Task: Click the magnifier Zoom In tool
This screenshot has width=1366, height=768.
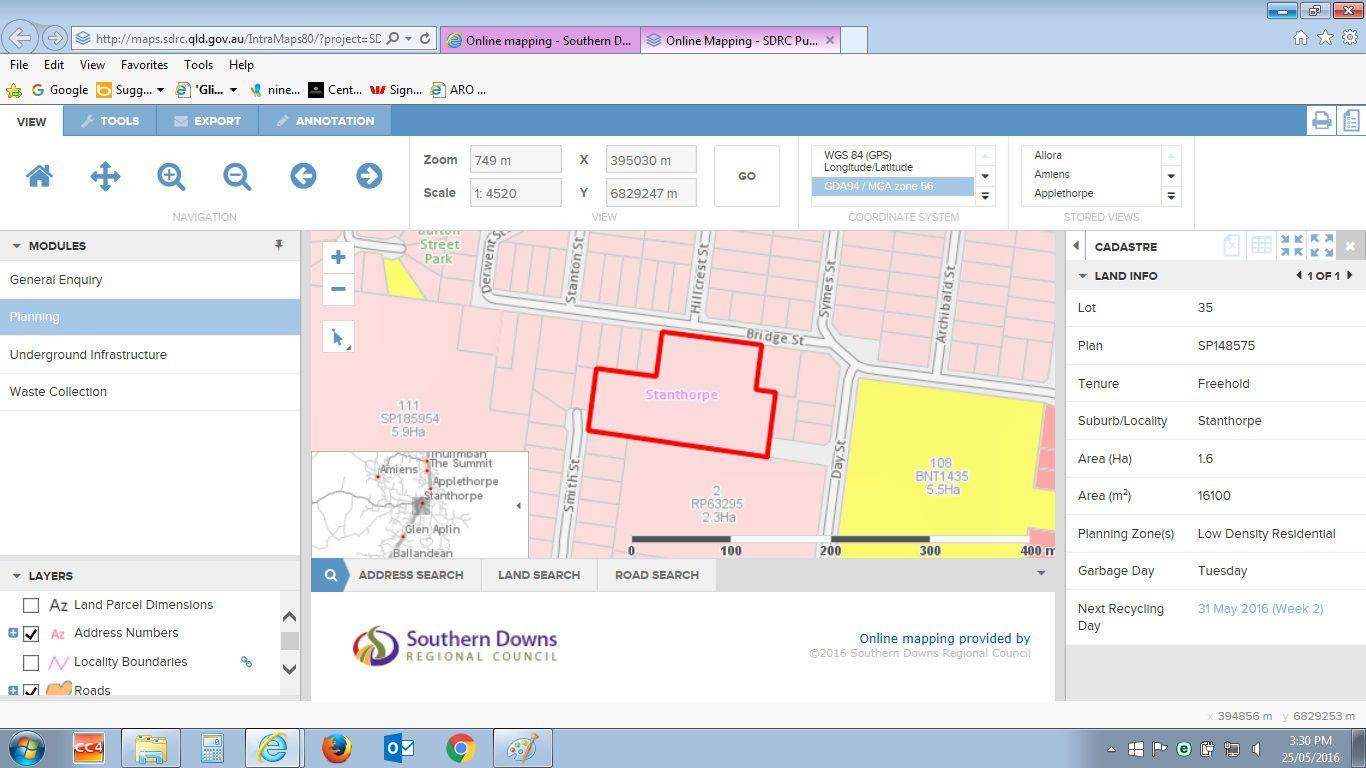Action: 171,177
